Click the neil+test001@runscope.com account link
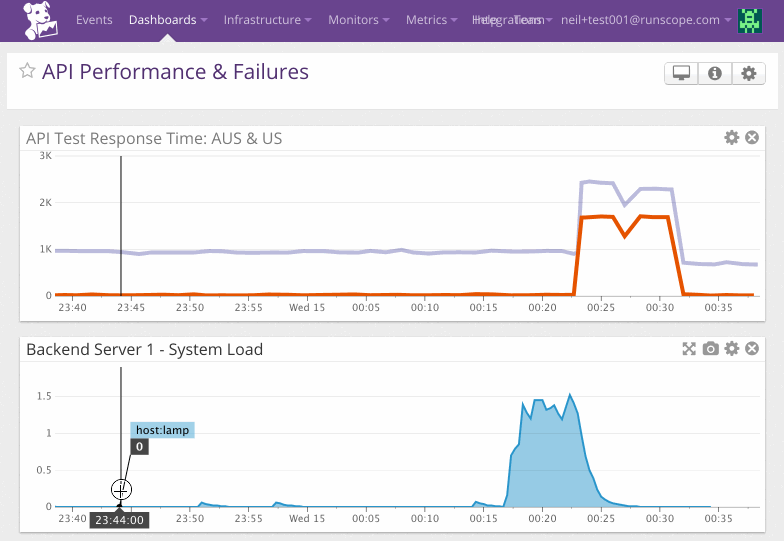 [640, 20]
